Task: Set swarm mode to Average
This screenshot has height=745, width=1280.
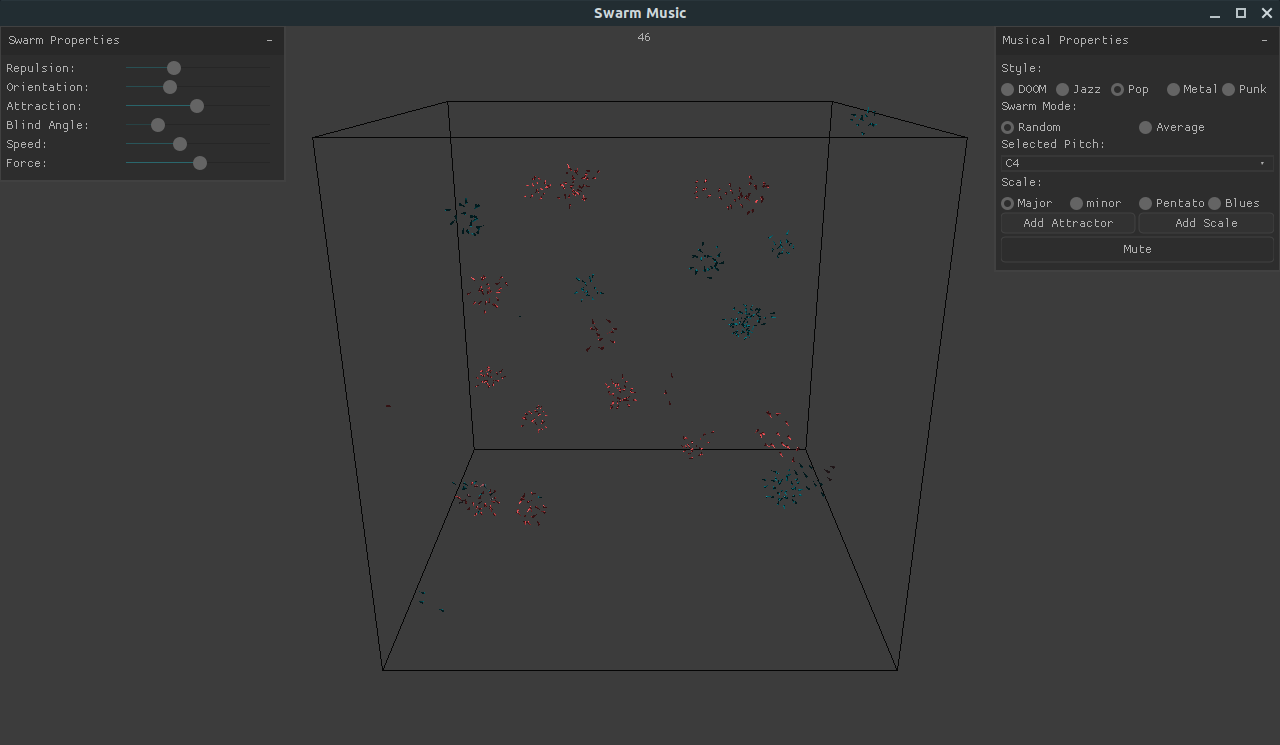Action: coord(1146,127)
